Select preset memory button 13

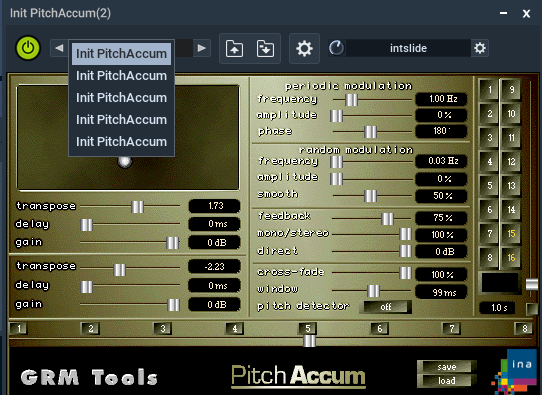click(511, 186)
